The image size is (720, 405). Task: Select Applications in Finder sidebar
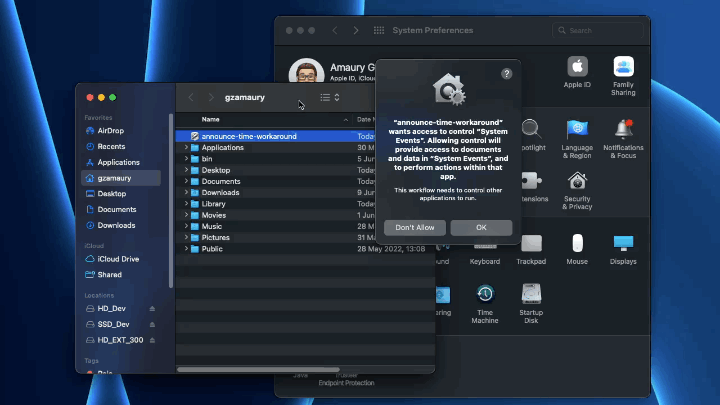click(x=121, y=162)
